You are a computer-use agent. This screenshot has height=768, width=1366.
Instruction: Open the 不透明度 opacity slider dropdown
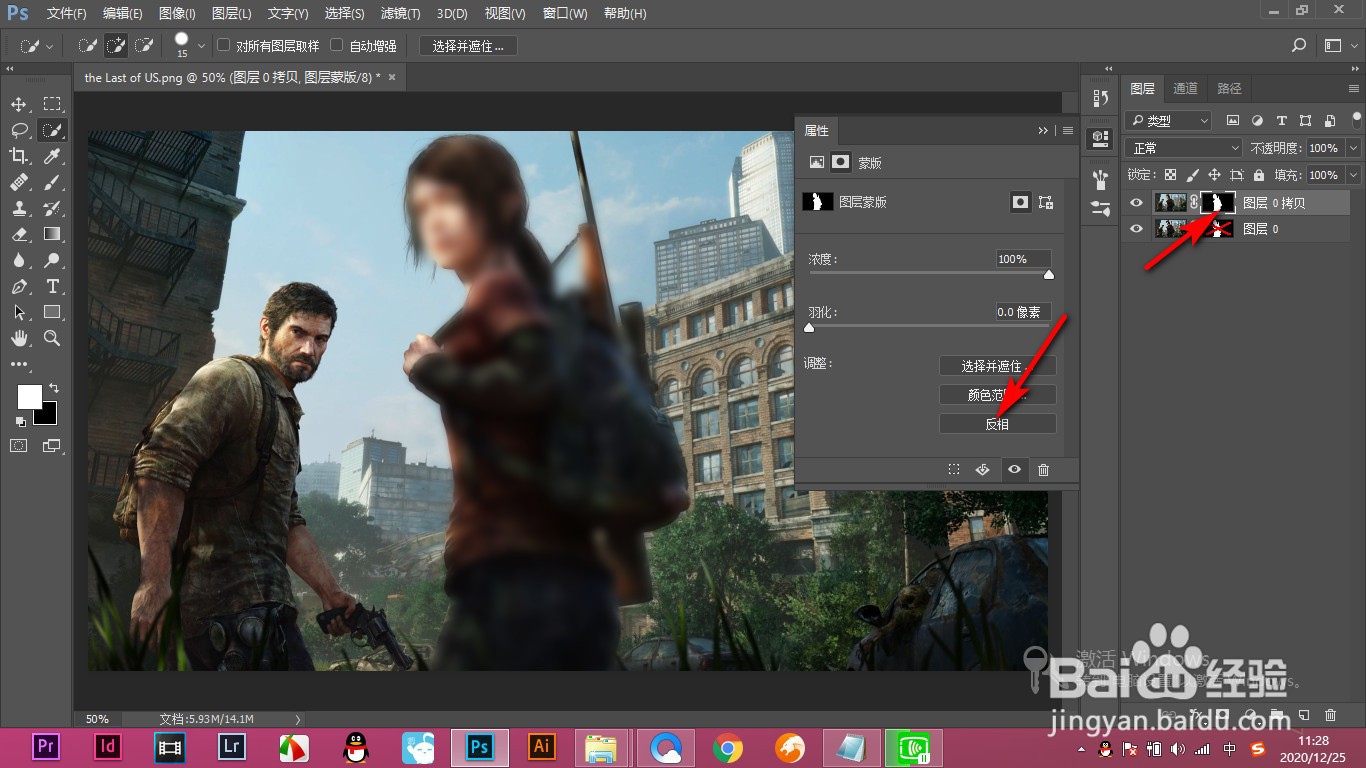1353,147
